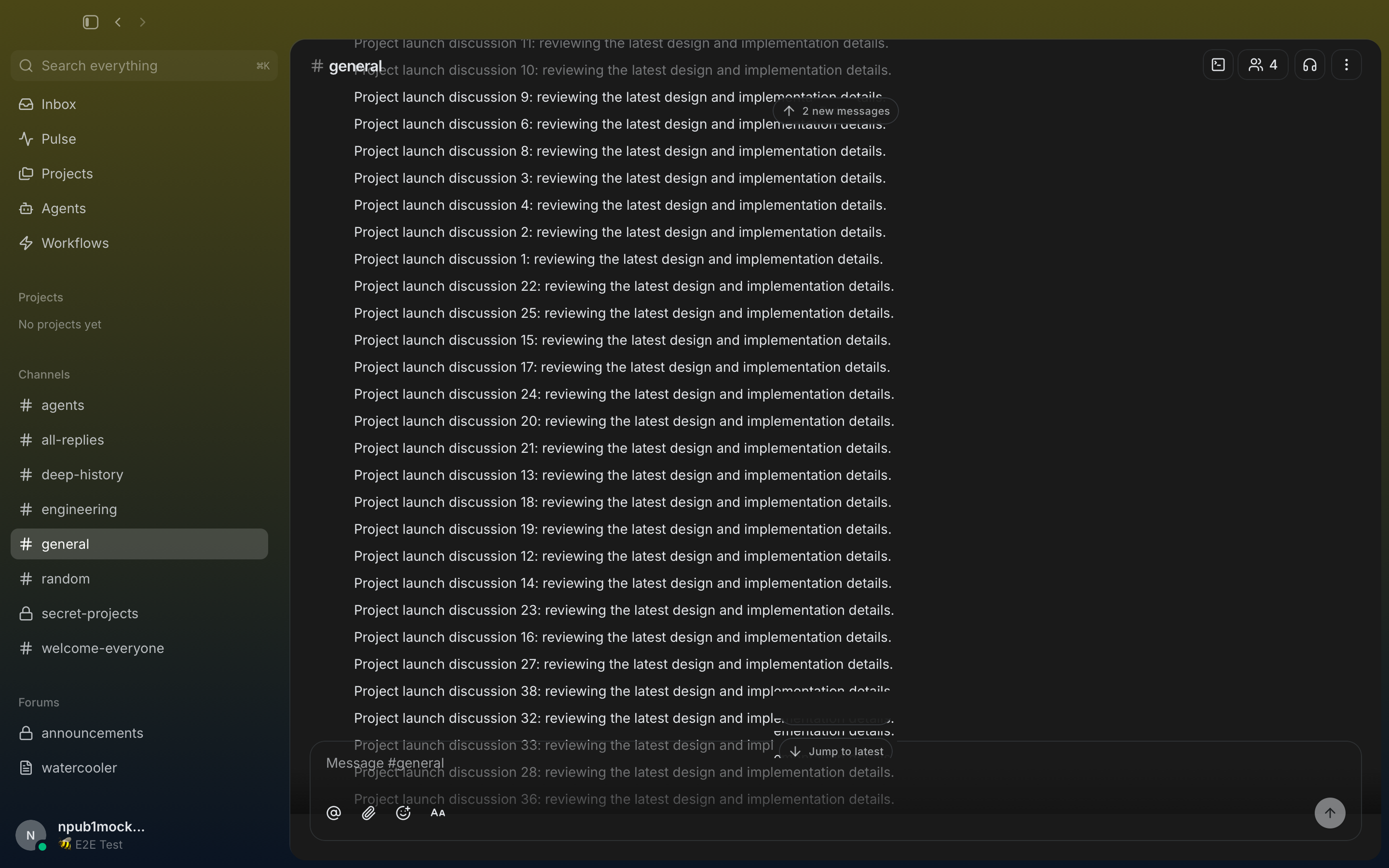This screenshot has height=868, width=1389.
Task: Click the Projects folders icon
Action: coord(26,174)
